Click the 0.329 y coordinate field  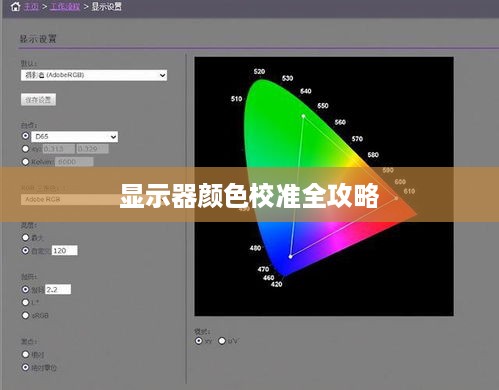[x=92, y=149]
